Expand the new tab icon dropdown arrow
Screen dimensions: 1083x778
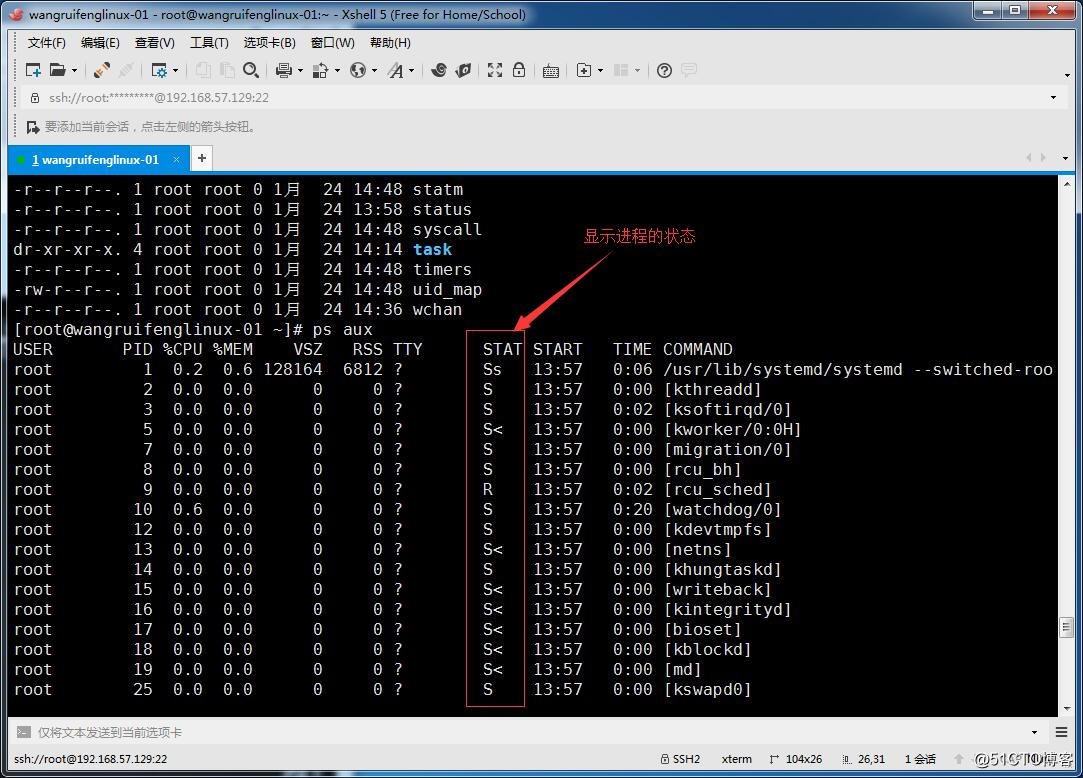[600, 71]
